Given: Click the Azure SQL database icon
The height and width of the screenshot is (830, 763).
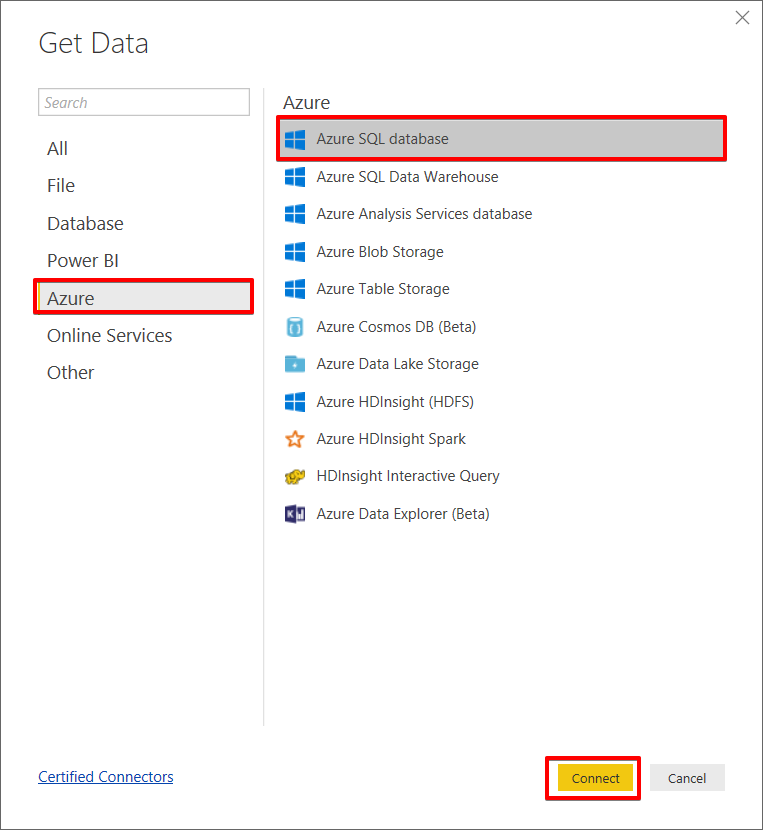Looking at the screenshot, I should tap(295, 139).
